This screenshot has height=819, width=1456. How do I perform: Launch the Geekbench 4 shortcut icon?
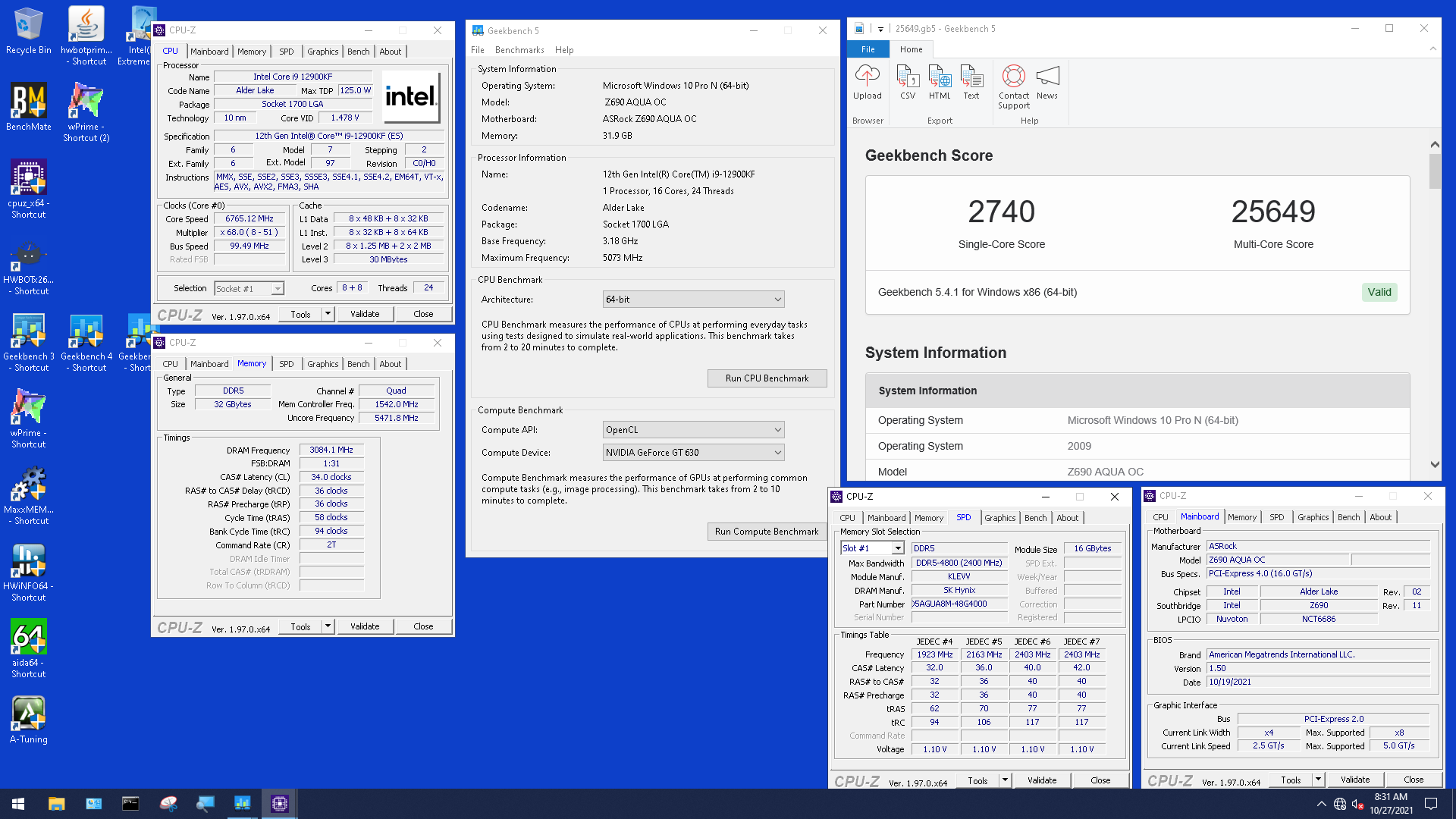[x=86, y=342]
